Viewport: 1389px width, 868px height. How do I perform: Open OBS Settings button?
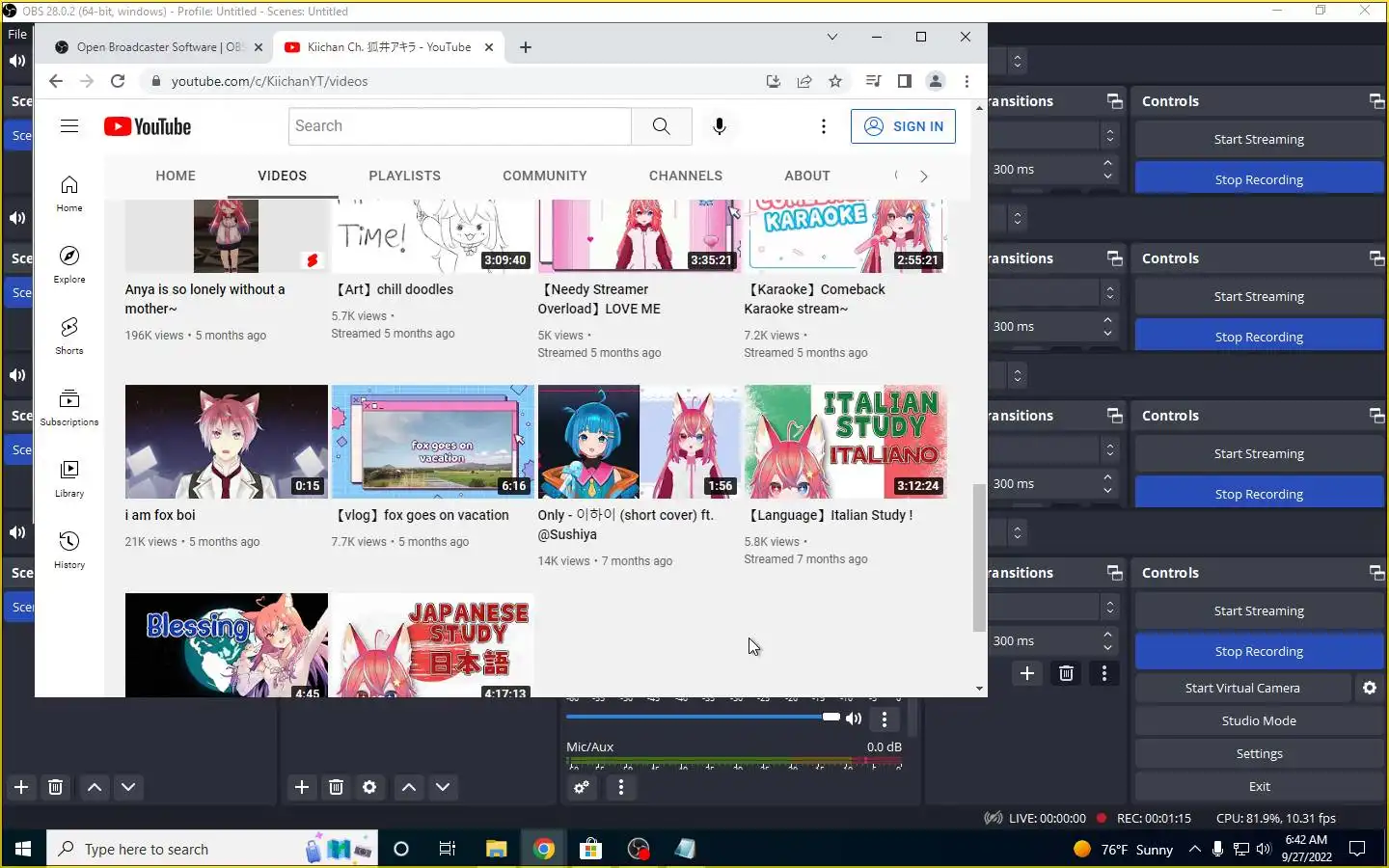pos(1259,753)
